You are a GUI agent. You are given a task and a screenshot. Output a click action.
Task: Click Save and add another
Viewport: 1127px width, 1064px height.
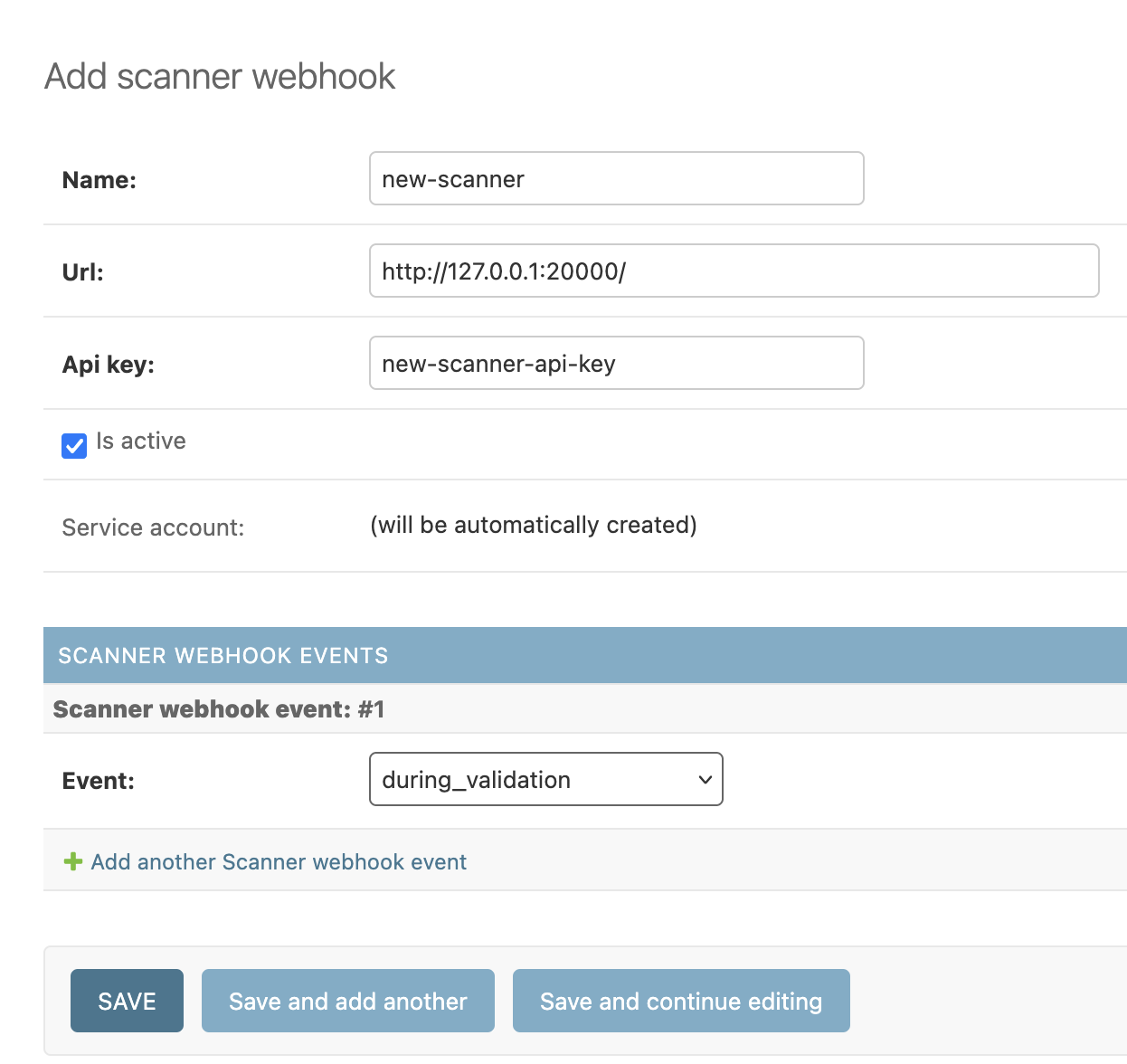pyautogui.click(x=347, y=1001)
